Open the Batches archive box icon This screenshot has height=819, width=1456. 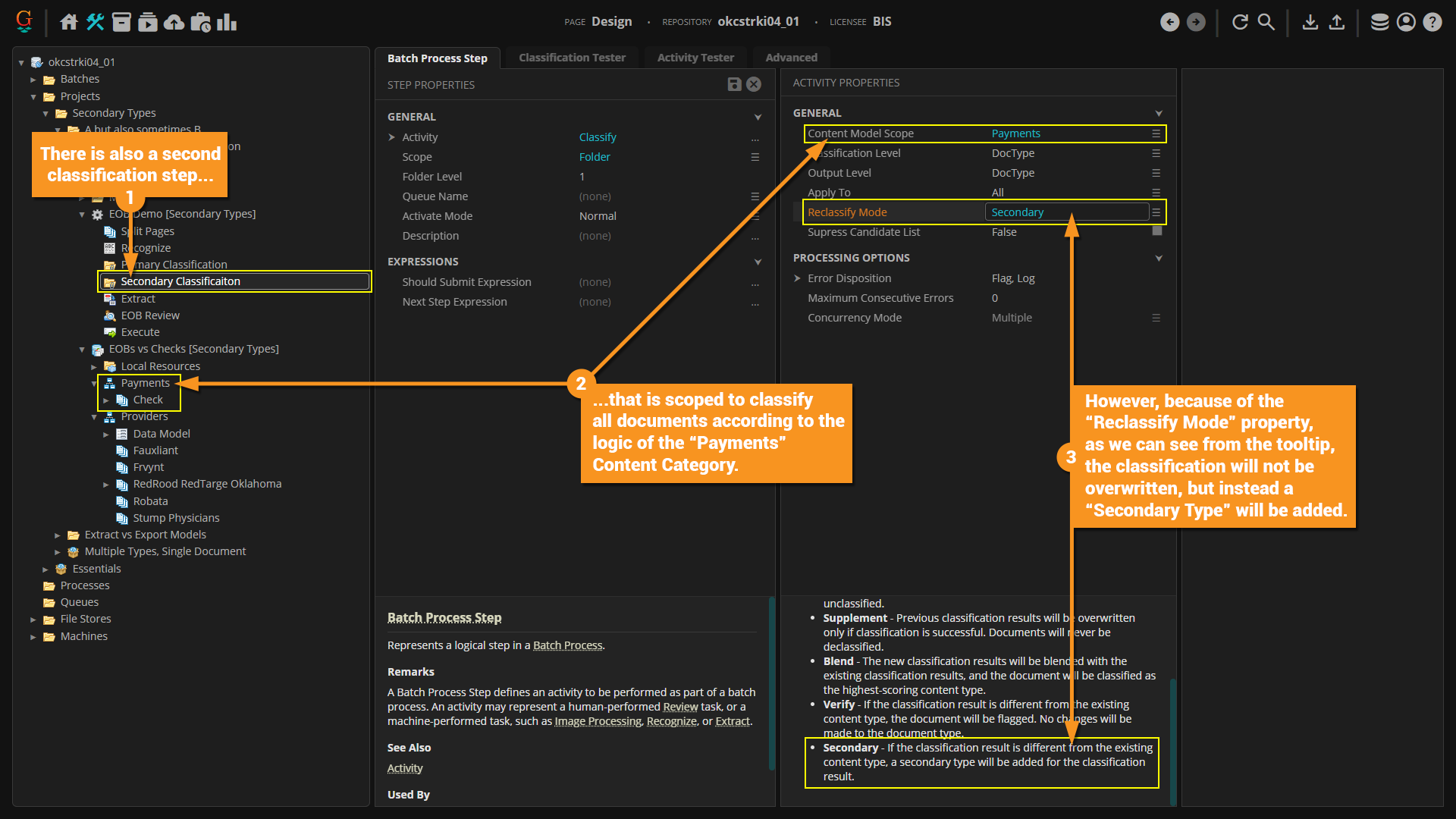point(121,22)
